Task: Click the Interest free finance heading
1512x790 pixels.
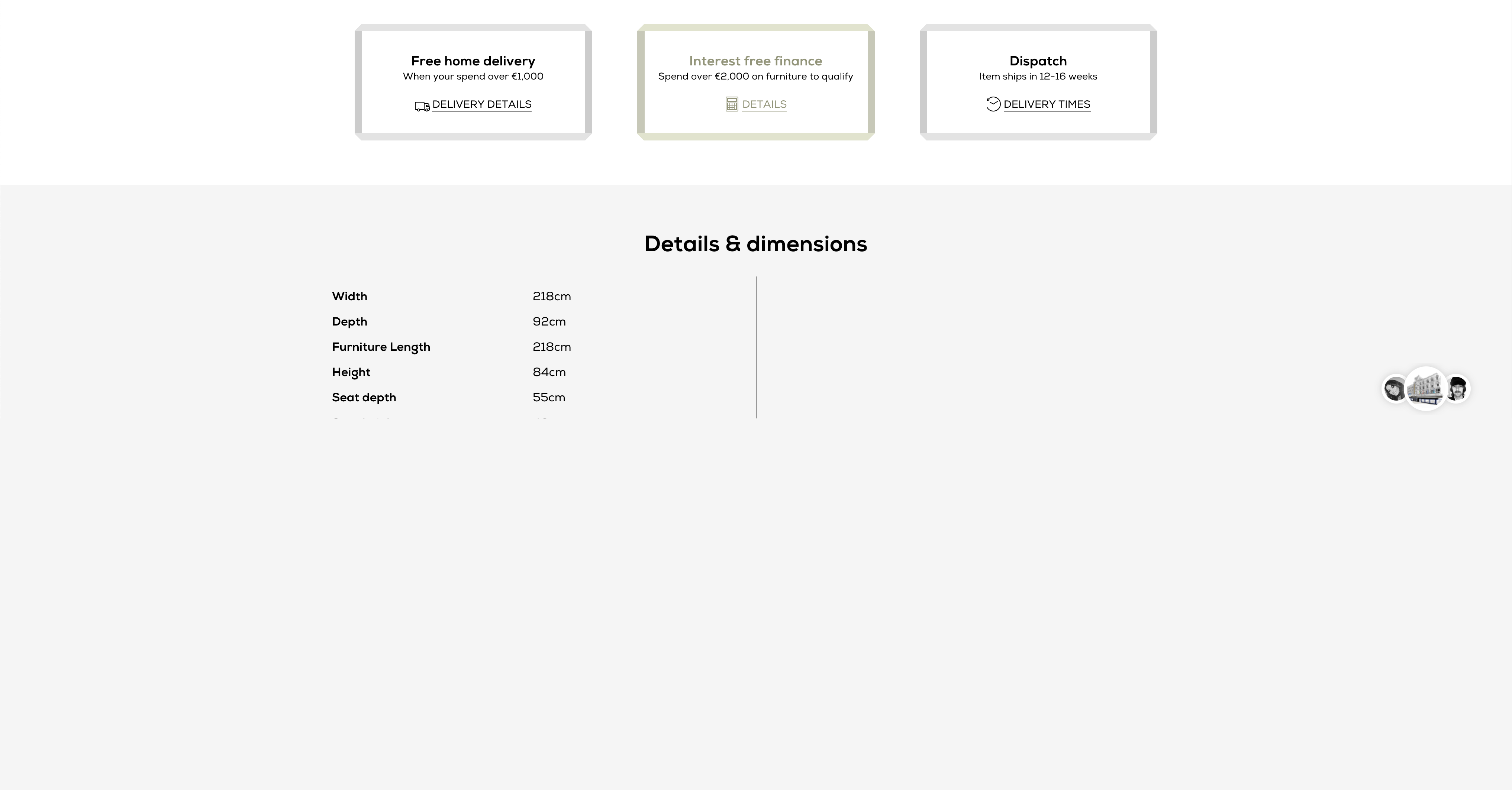Action: 755,61
